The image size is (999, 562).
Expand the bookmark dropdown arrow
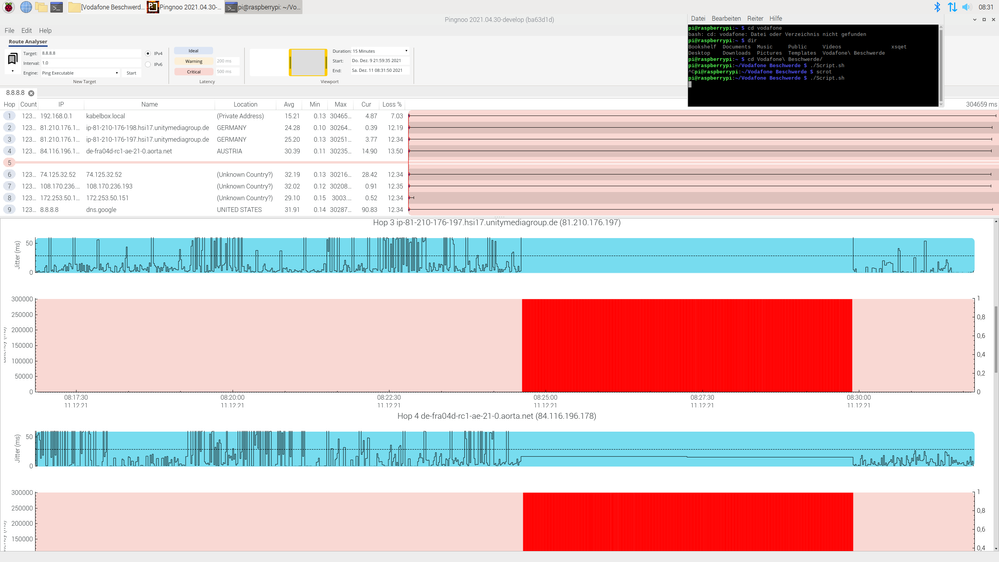pyautogui.click(x=14, y=72)
